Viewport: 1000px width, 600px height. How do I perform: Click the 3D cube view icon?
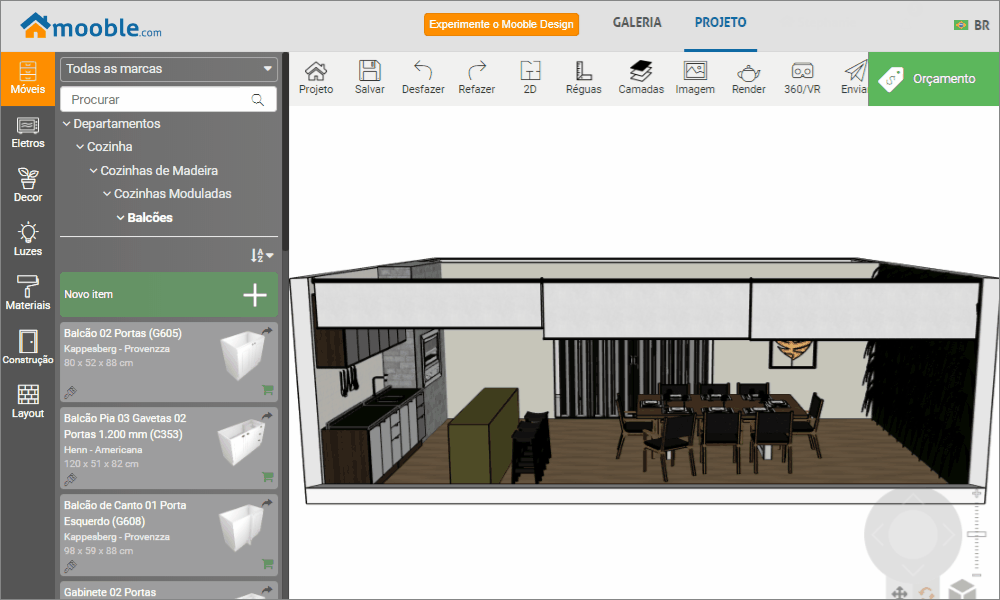click(962, 590)
